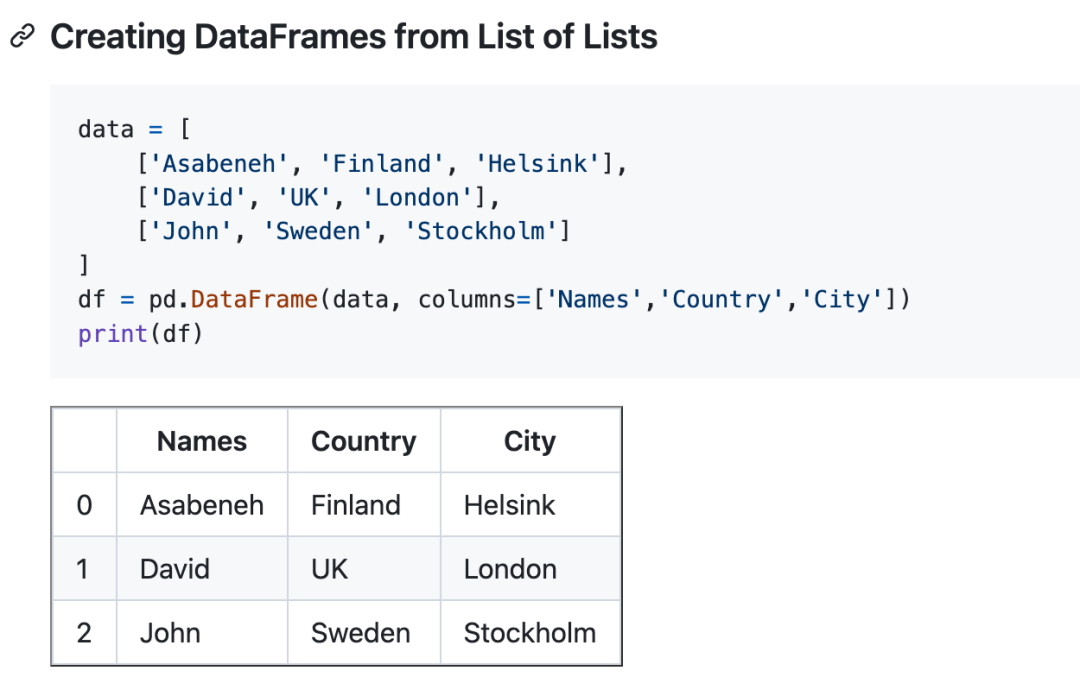Select the 'London' table cell
This screenshot has width=1080, height=696.
tap(530, 569)
